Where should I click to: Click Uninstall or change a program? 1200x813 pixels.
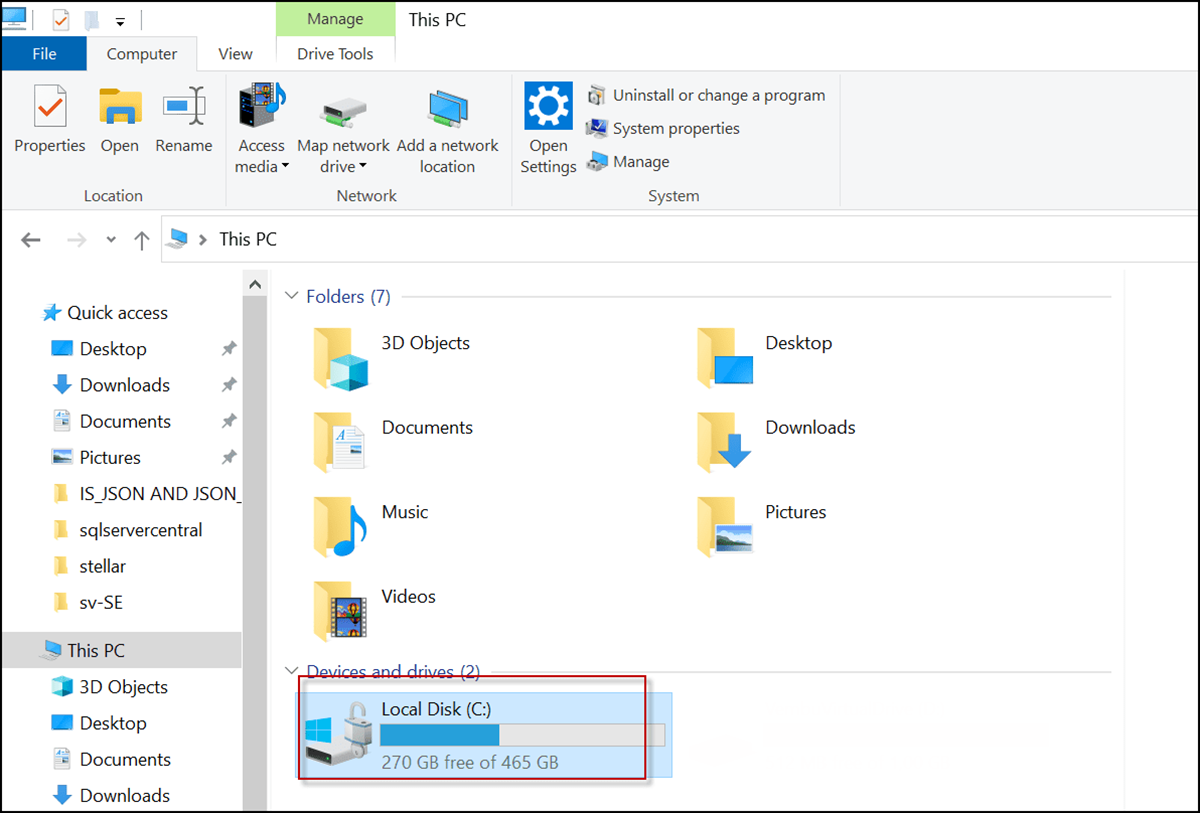[x=718, y=96]
